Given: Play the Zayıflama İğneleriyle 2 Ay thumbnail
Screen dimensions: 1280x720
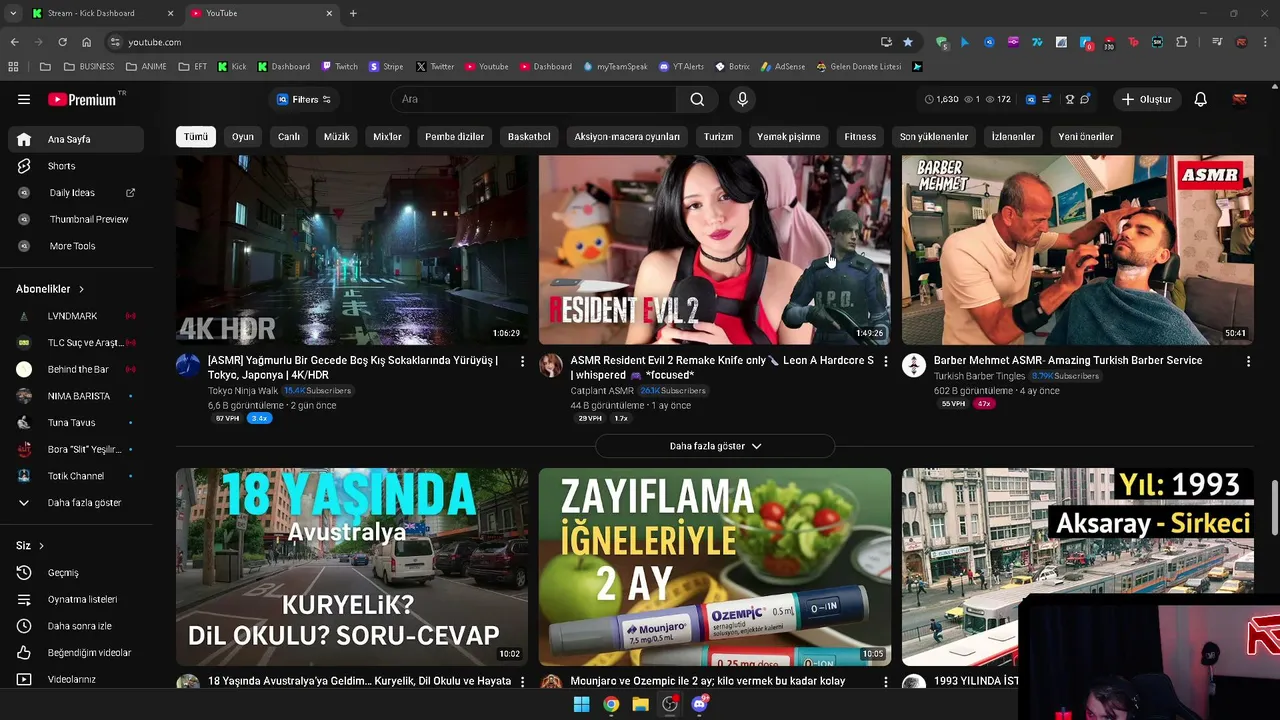Looking at the screenshot, I should point(715,567).
